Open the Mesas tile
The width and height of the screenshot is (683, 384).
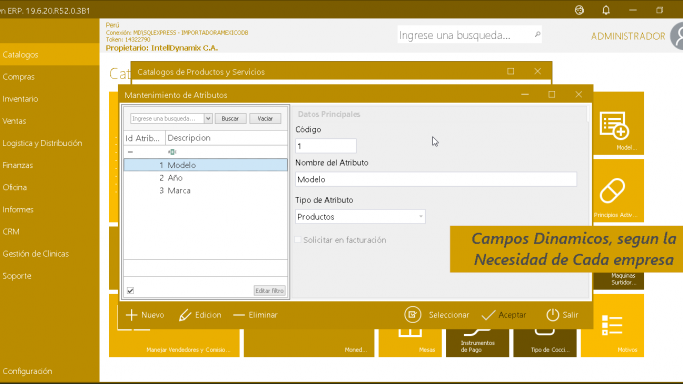coord(410,343)
